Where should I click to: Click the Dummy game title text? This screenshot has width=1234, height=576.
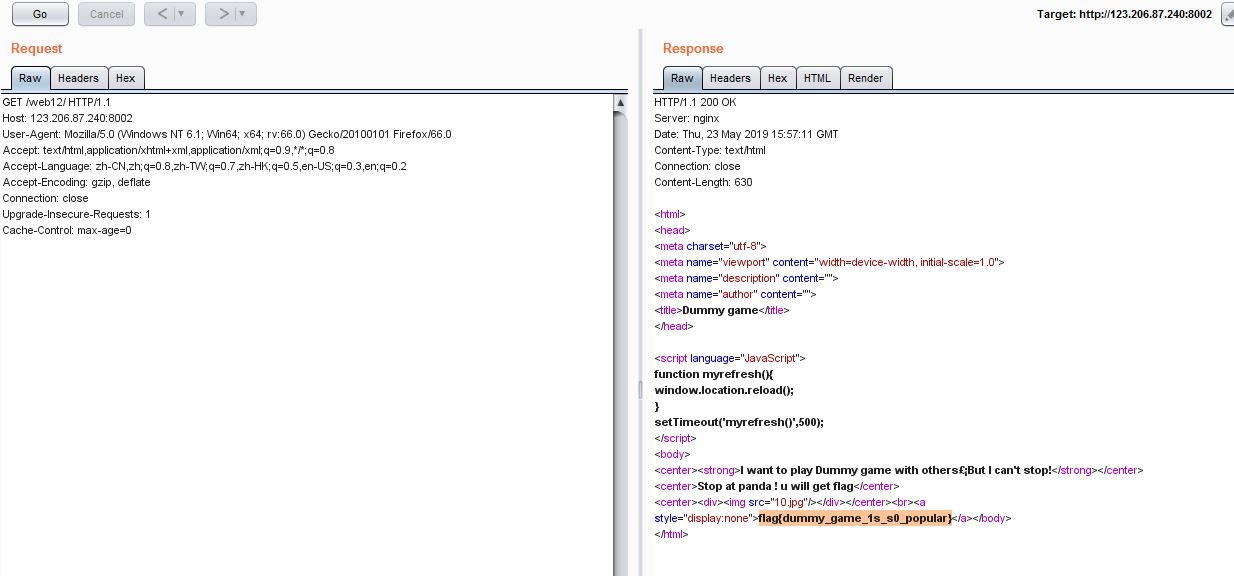click(718, 310)
